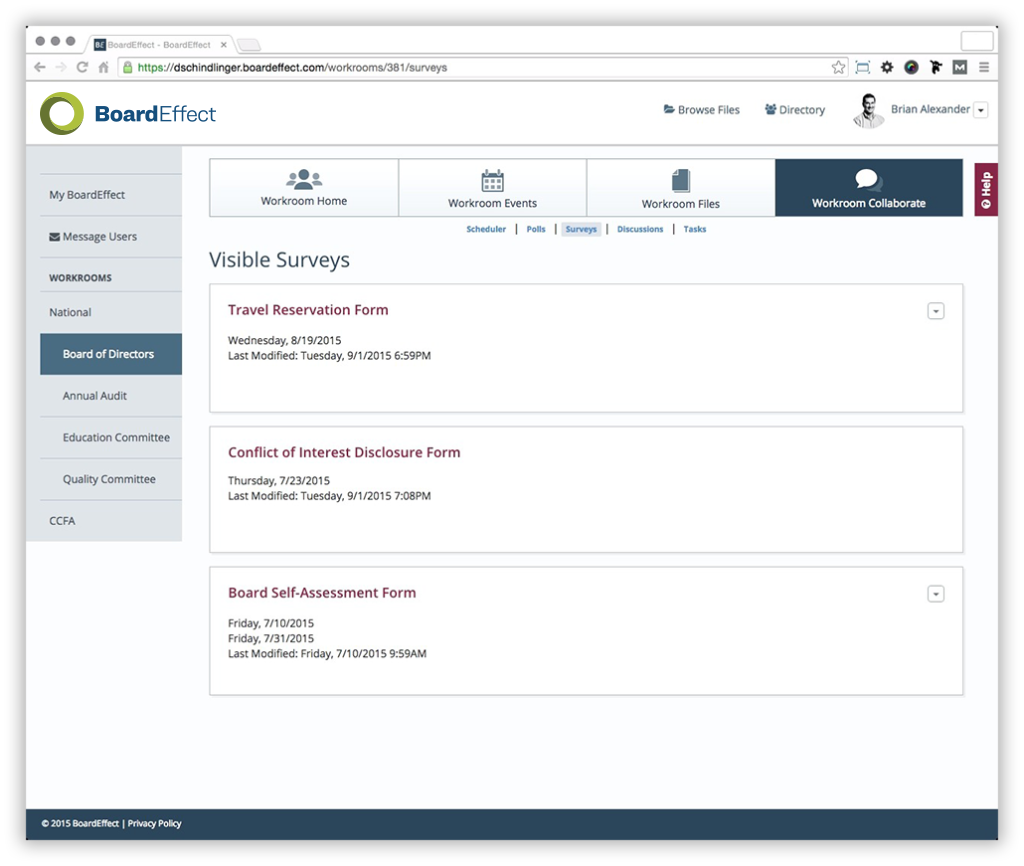Viewport: 1024px width, 866px height.
Task: Switch to the Discussions tab
Action: pos(639,228)
